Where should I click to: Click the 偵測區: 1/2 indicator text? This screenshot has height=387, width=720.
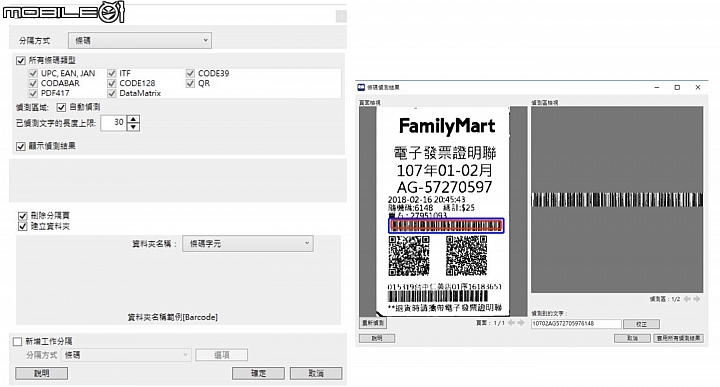(665, 299)
